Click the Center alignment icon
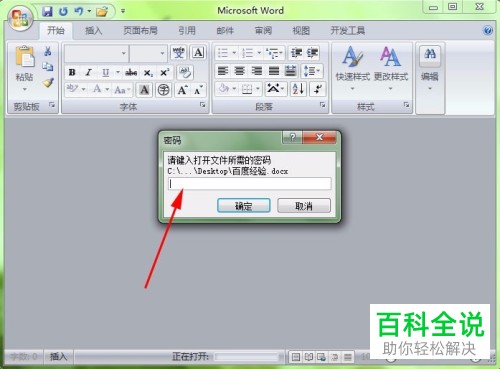This screenshot has width=500, height=369. coord(239,71)
